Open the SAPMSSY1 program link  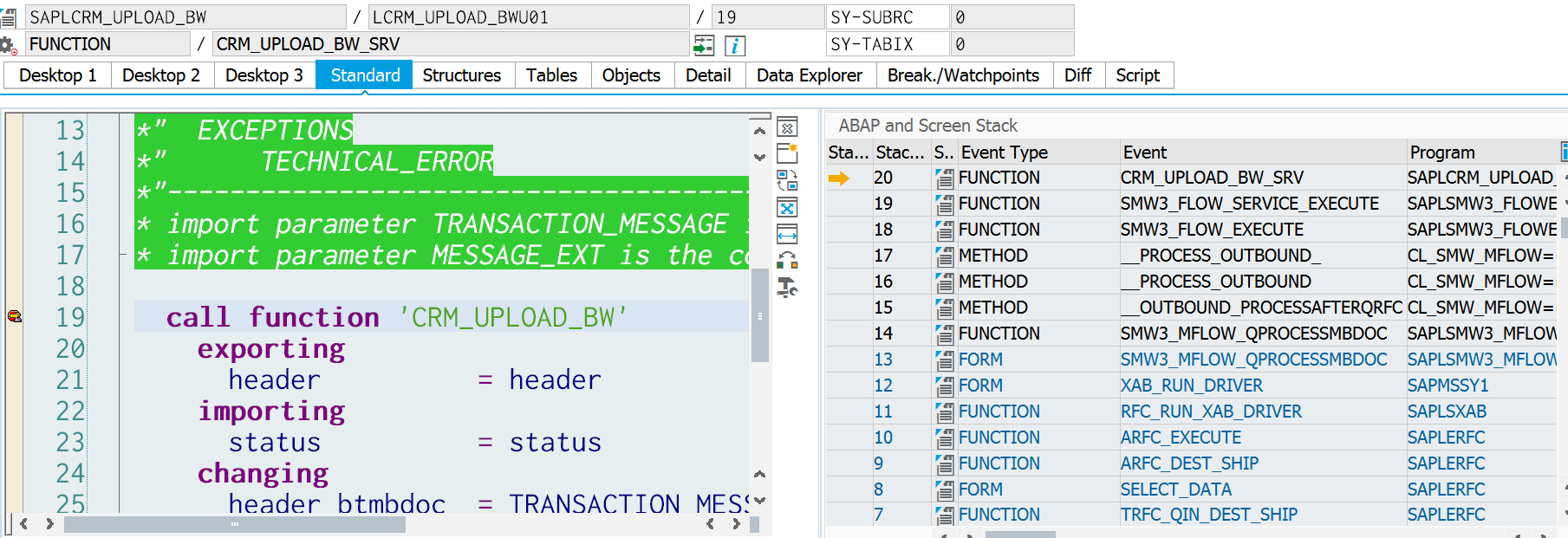pos(1448,386)
